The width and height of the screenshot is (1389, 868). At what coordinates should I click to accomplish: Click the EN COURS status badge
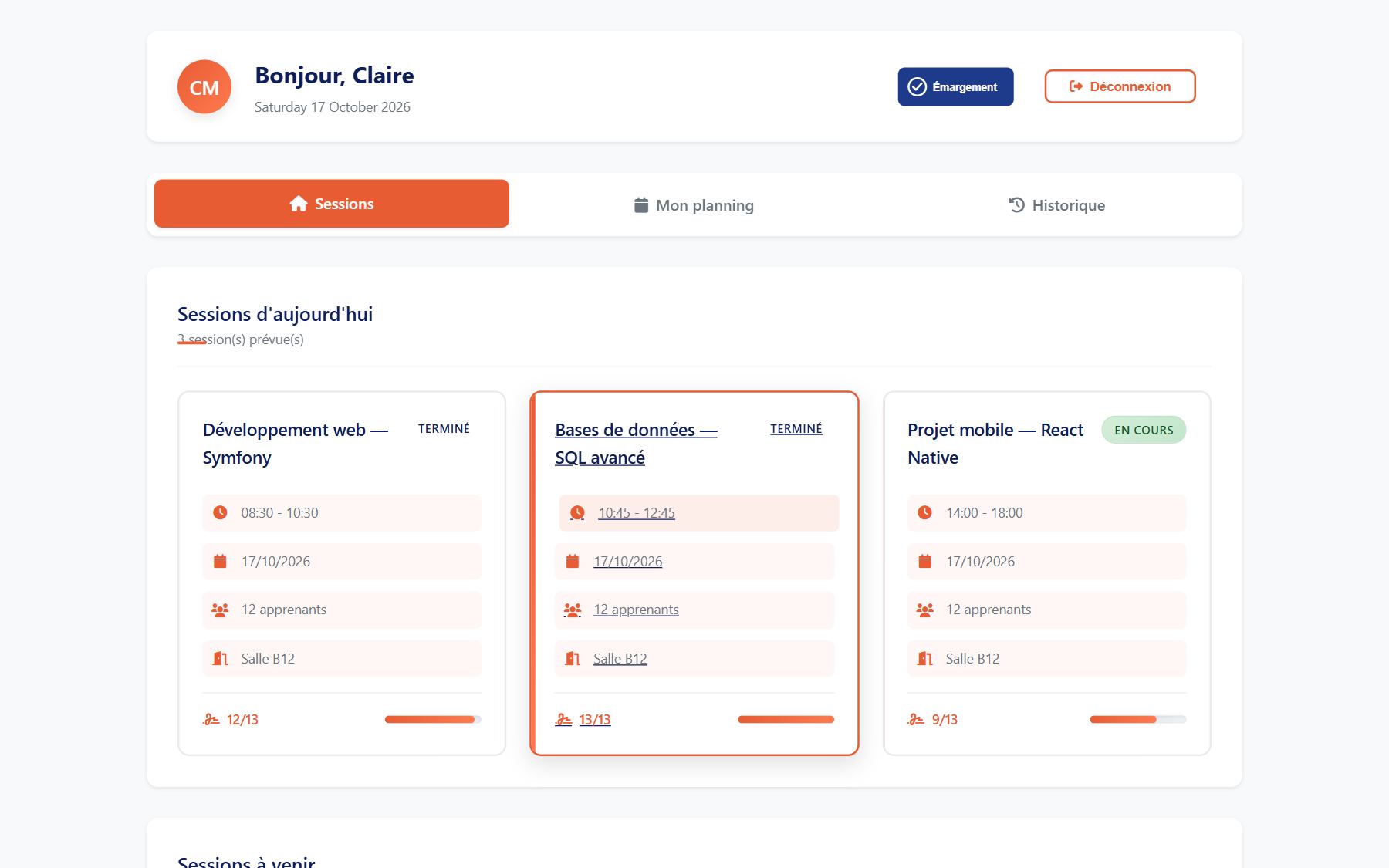point(1144,430)
